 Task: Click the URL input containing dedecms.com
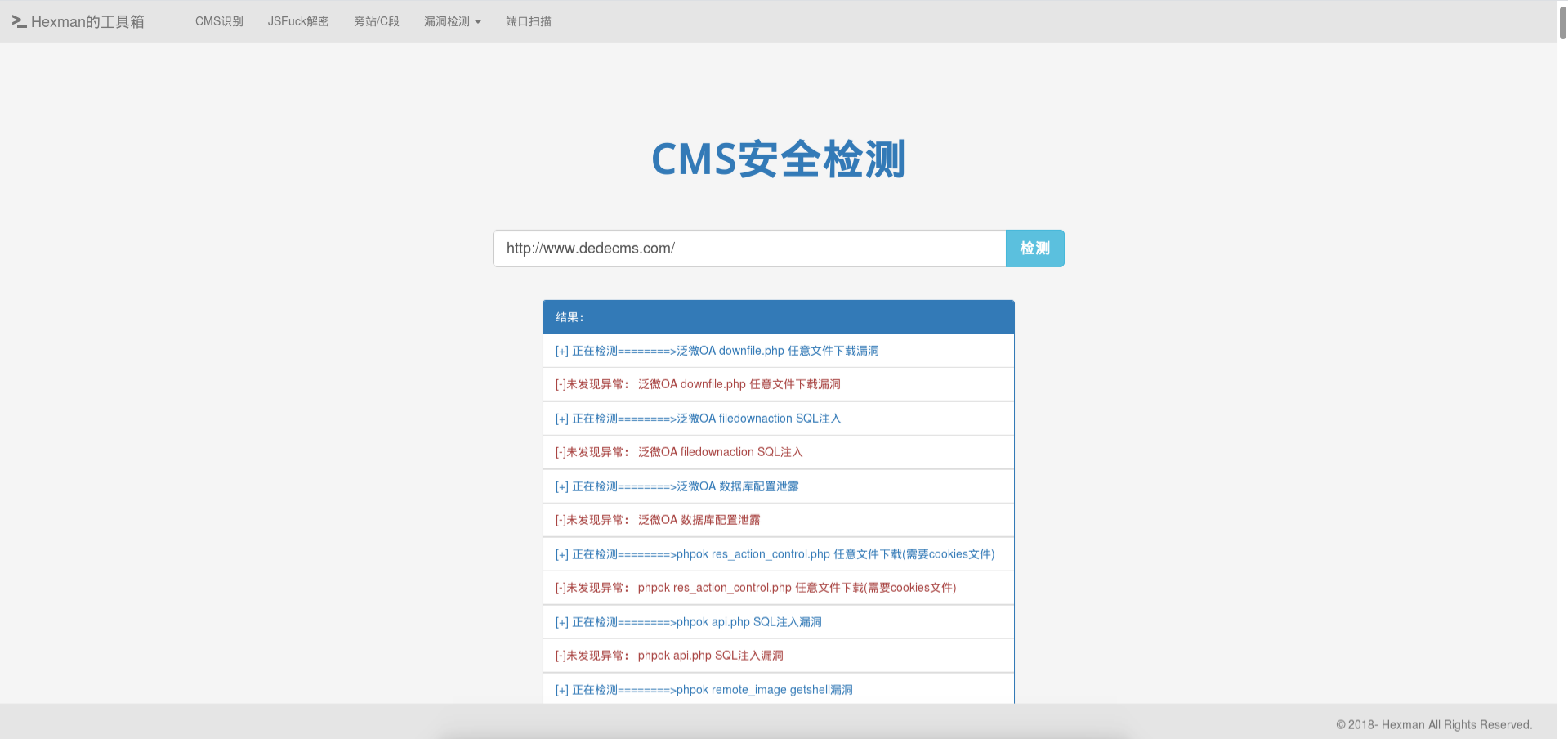coord(748,248)
